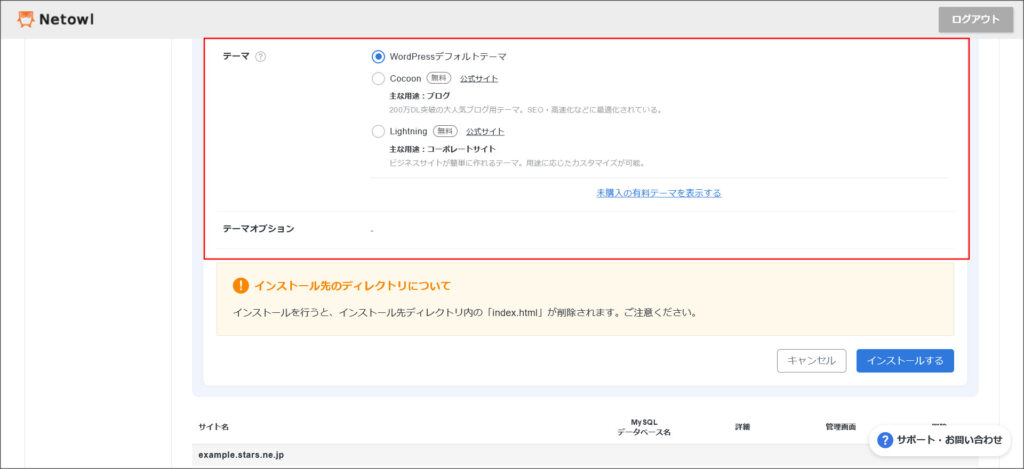Click the テーマオプション label
This screenshot has height=469, width=1024.
tap(259, 229)
